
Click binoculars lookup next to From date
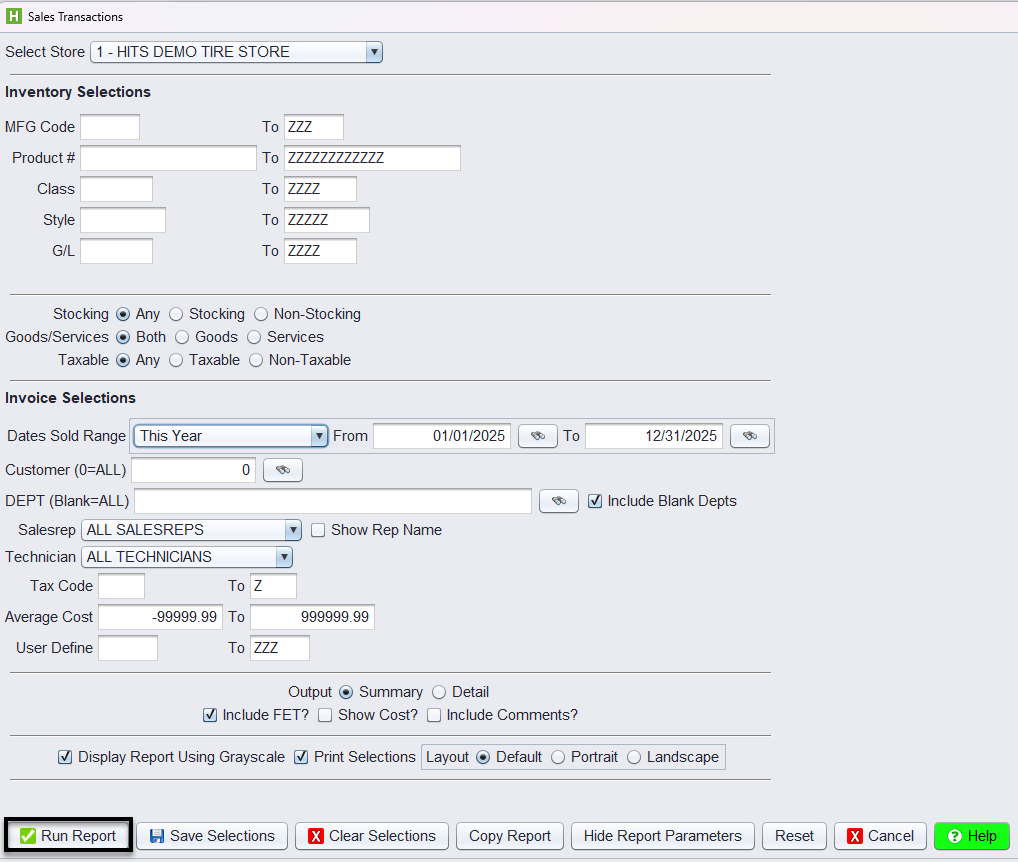coord(537,436)
